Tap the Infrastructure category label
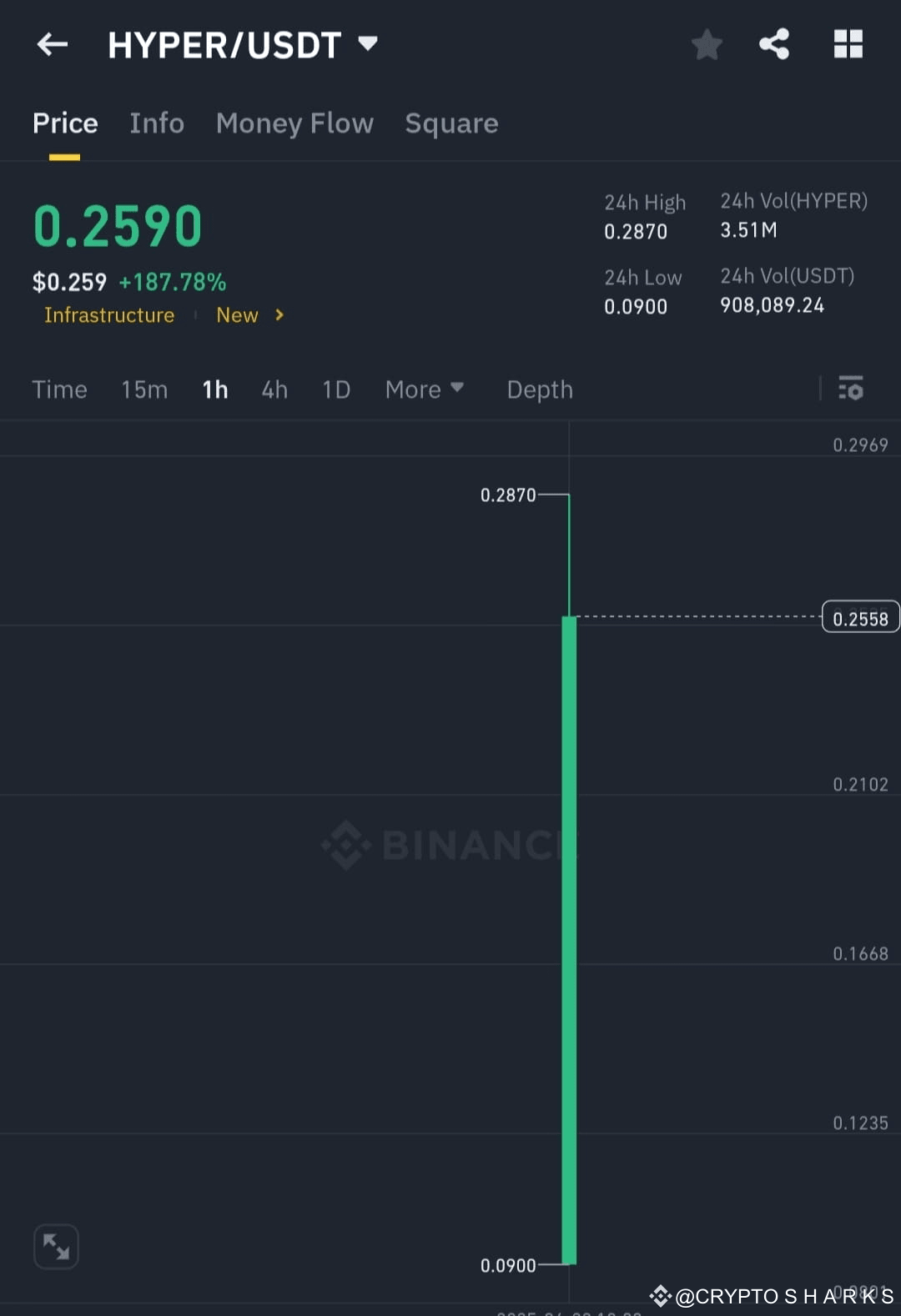The width and height of the screenshot is (901, 1316). [108, 315]
